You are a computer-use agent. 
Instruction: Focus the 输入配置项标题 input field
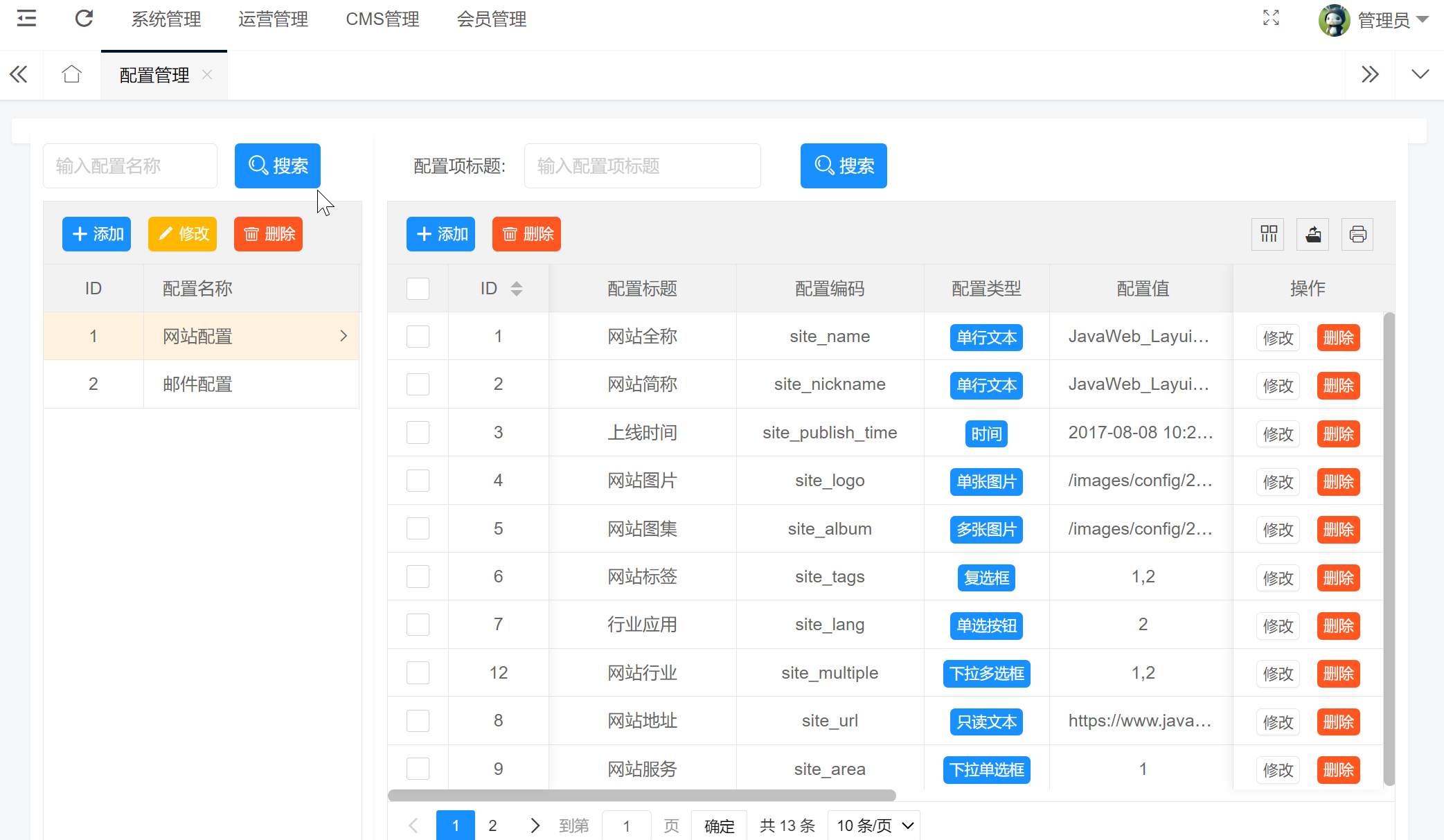coord(643,166)
